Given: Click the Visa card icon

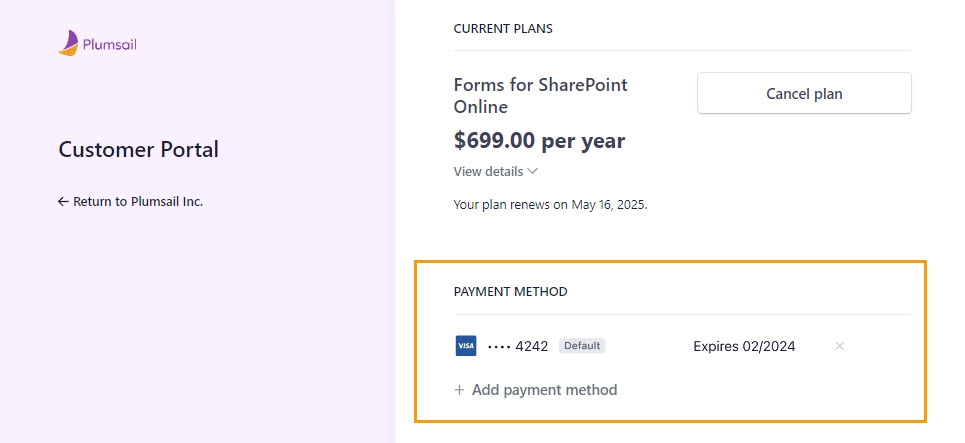Looking at the screenshot, I should [x=466, y=346].
